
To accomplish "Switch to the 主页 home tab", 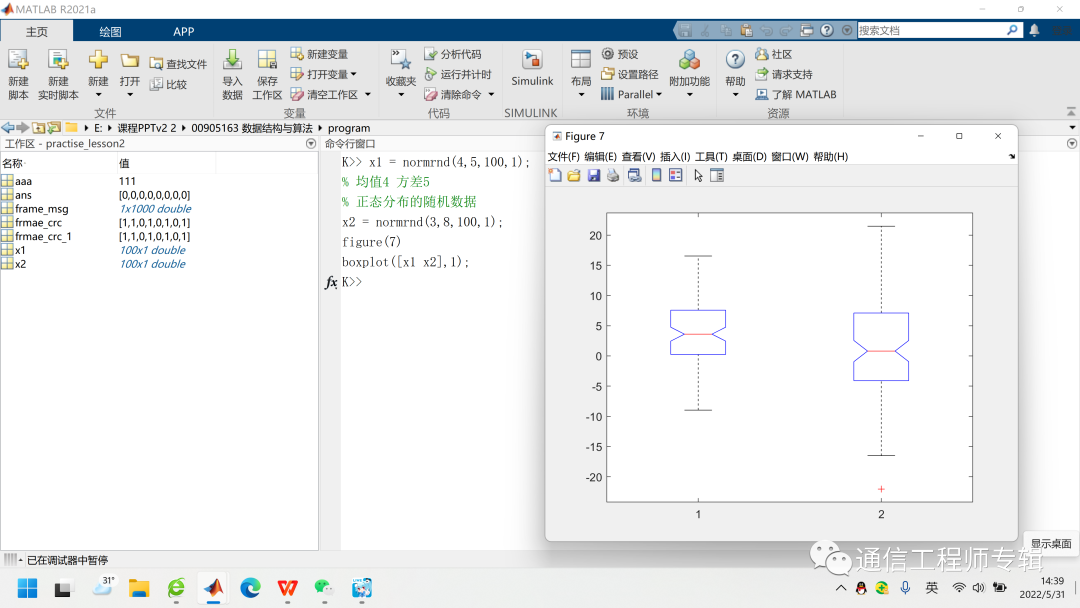I will tap(37, 32).
